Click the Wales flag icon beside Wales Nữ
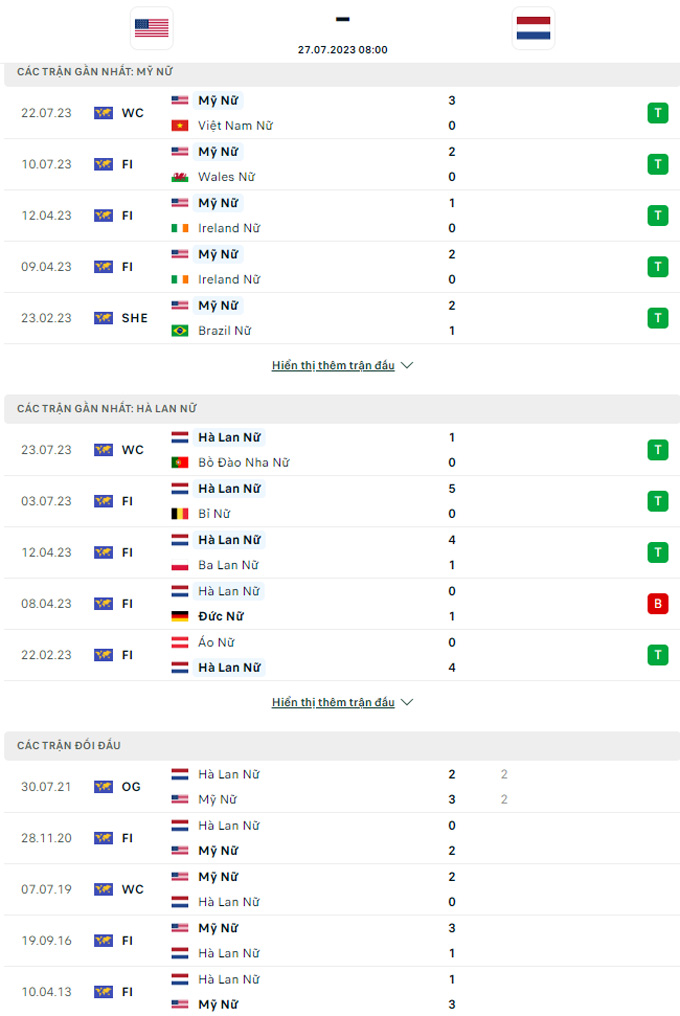Image resolution: width=680 pixels, height=1016 pixels. (180, 177)
